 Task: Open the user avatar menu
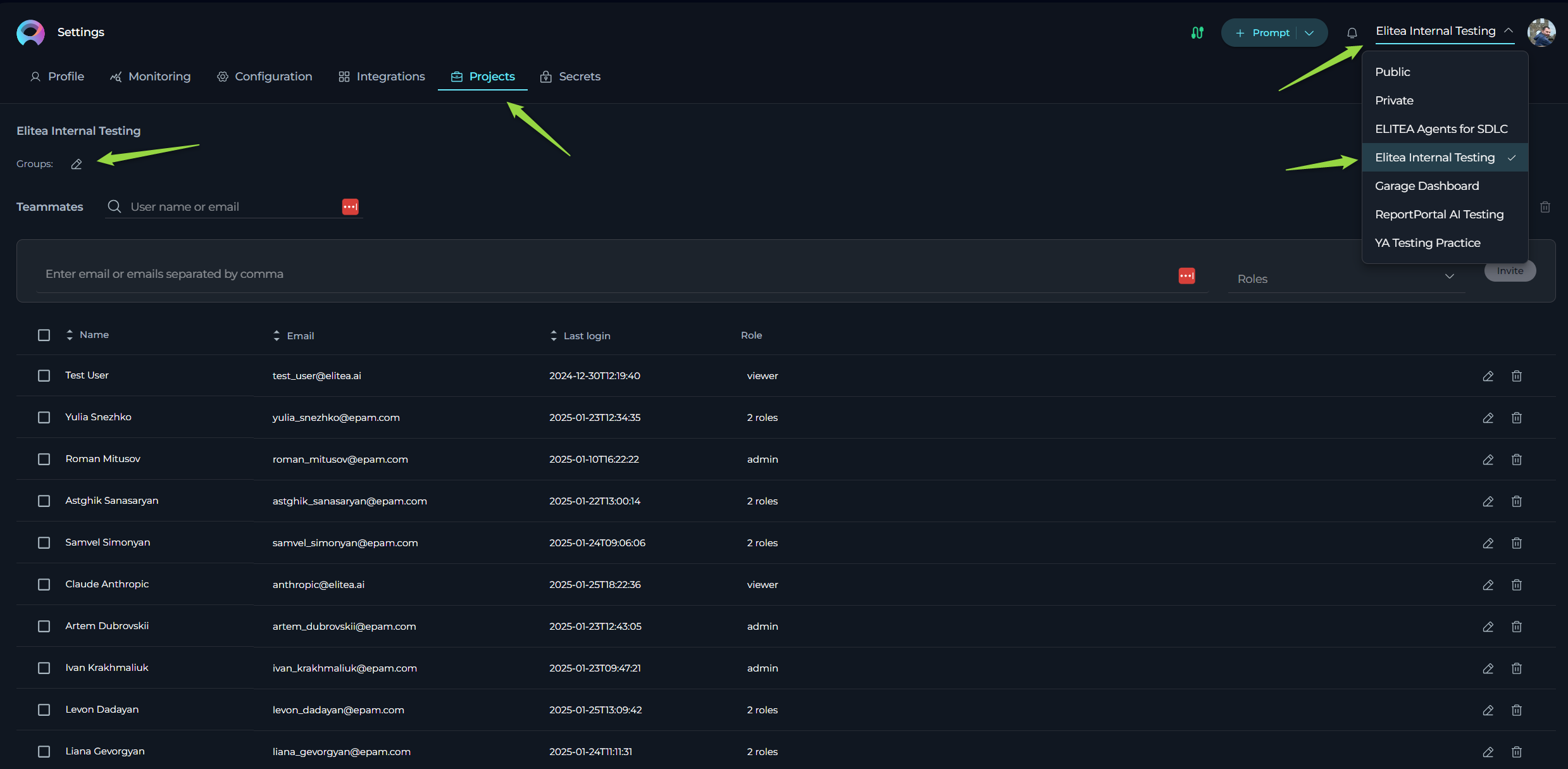coord(1541,32)
